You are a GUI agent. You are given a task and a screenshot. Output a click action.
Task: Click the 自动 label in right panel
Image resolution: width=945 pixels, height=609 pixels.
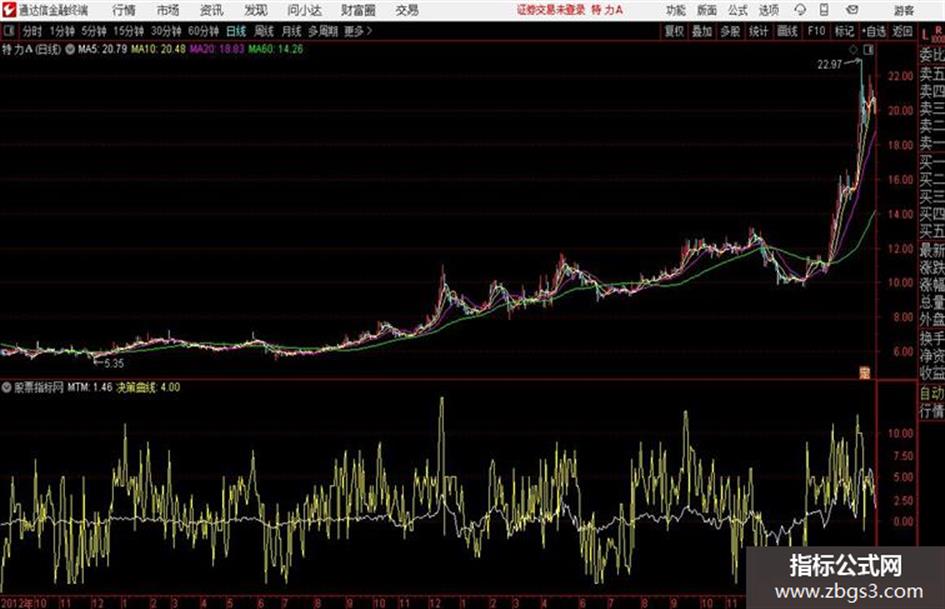coord(932,393)
